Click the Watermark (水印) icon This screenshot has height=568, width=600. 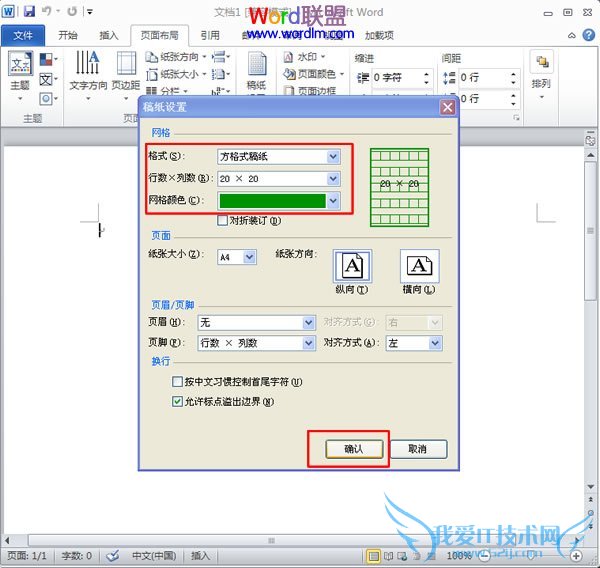point(288,57)
